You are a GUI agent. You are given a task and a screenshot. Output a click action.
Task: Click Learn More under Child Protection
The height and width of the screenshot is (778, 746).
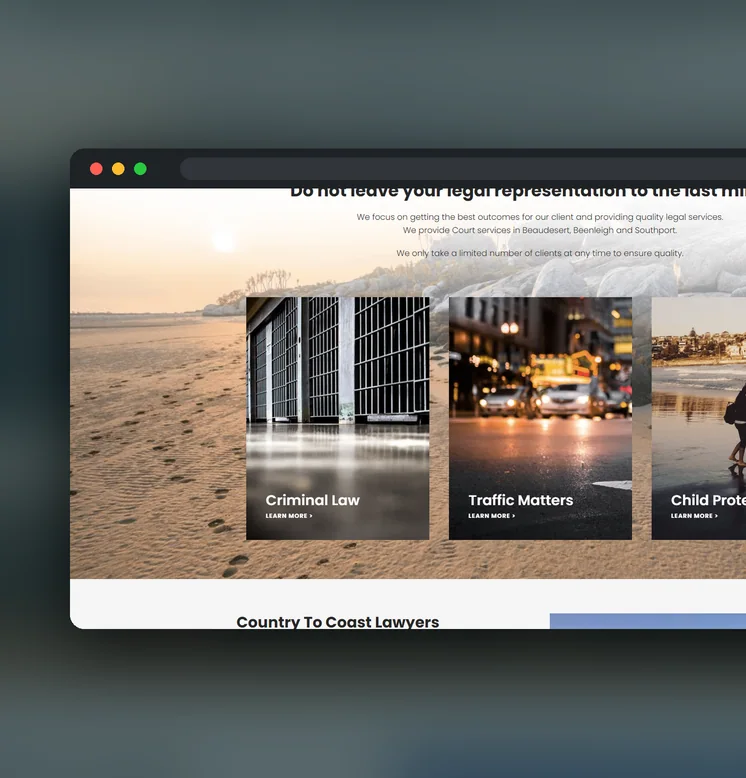point(694,516)
